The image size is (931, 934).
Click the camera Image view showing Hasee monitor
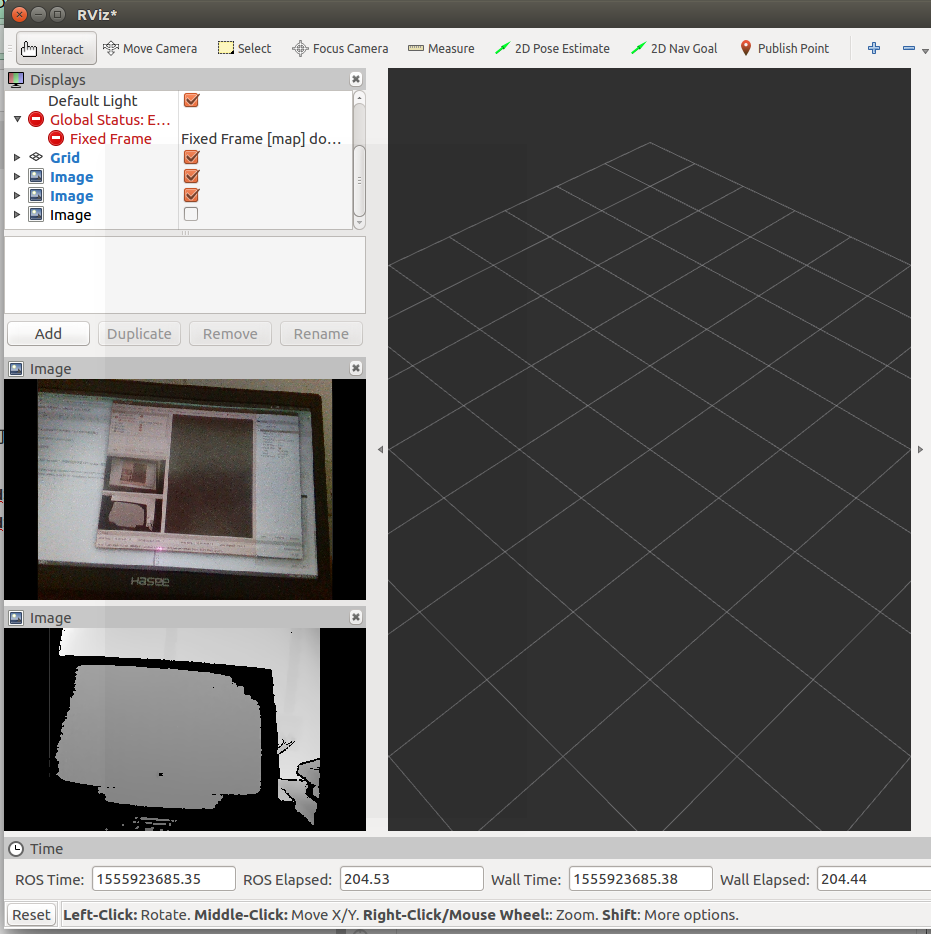[185, 489]
